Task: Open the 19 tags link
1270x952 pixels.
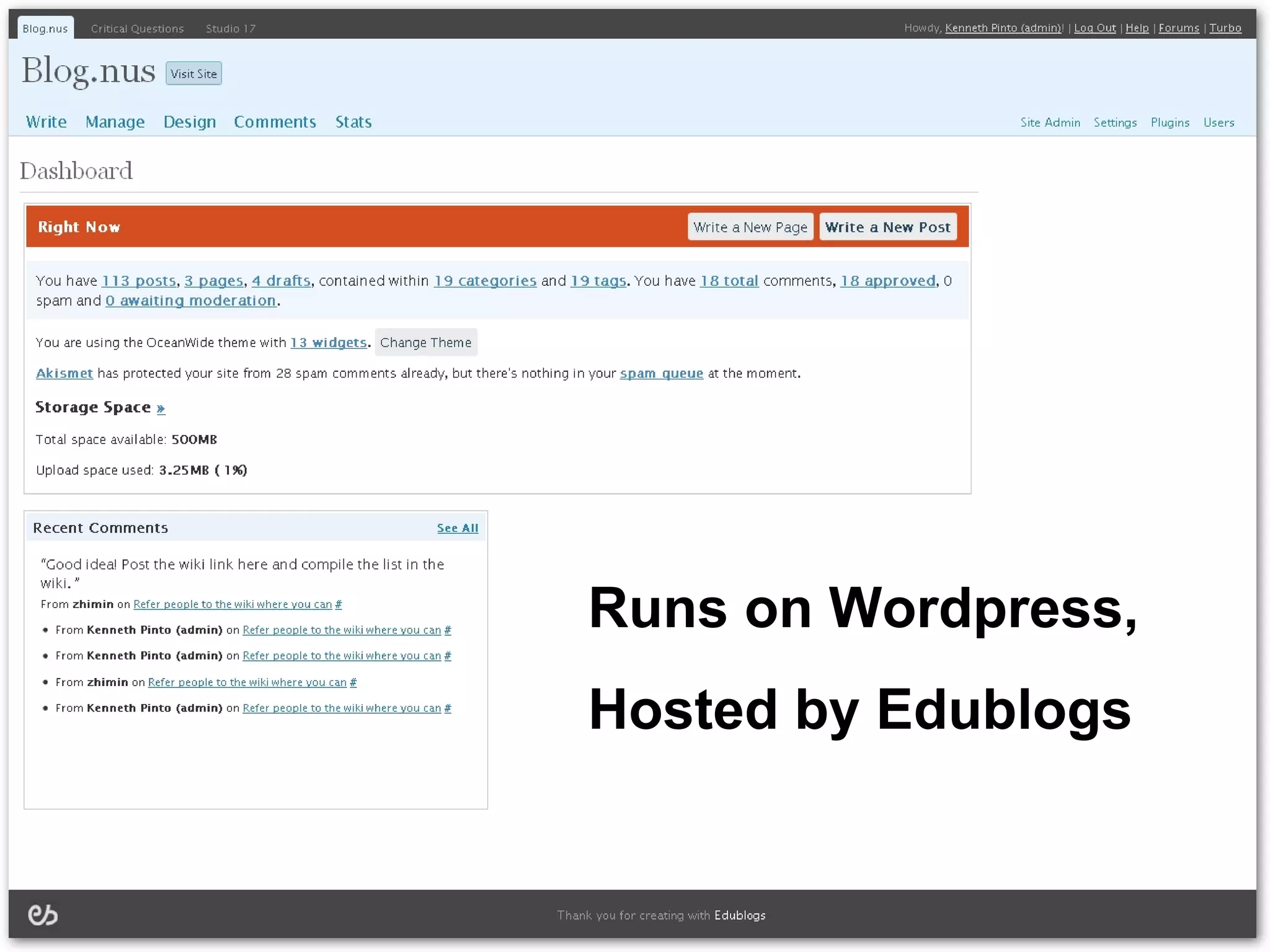Action: [598, 281]
